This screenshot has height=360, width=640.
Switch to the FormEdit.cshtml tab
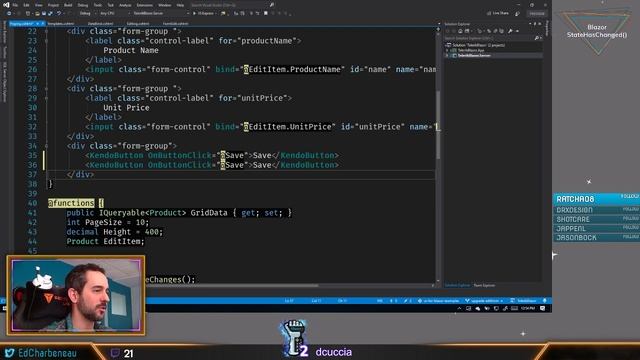coord(176,24)
